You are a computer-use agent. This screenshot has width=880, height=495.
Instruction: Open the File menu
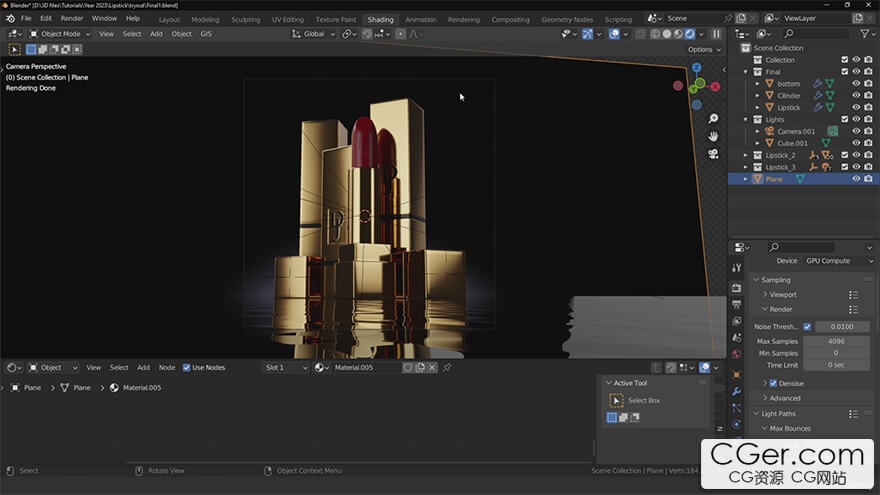coord(26,19)
